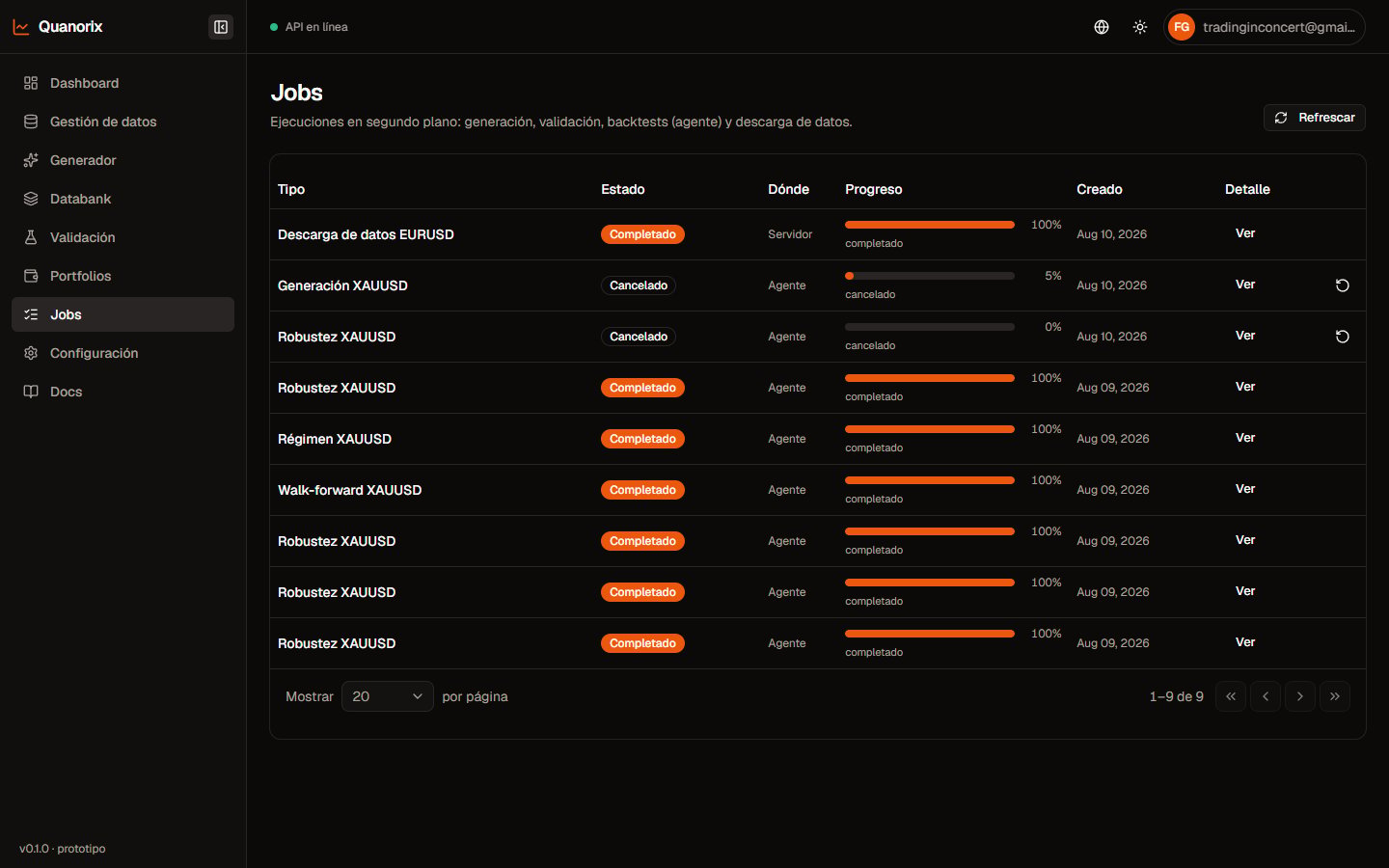View details of Régimen XAUUSD job
1389x868 pixels.
(1245, 438)
